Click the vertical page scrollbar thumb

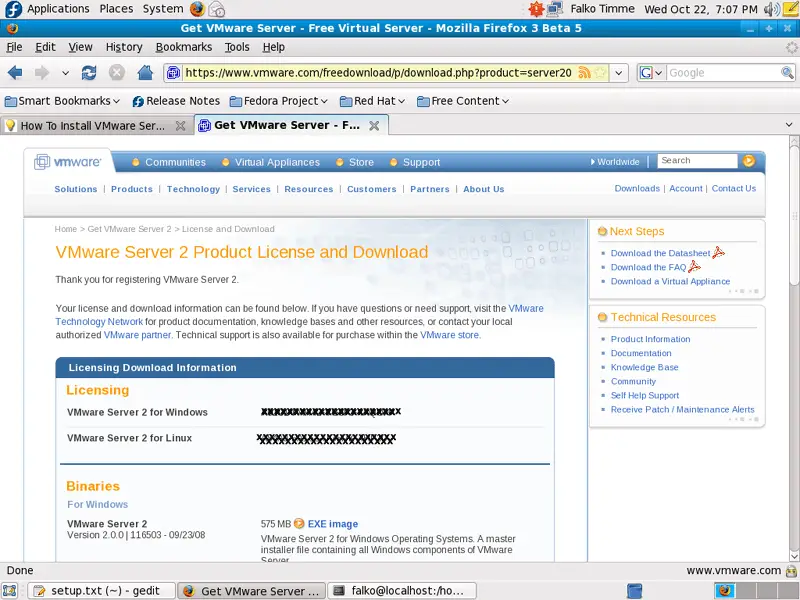[x=794, y=214]
